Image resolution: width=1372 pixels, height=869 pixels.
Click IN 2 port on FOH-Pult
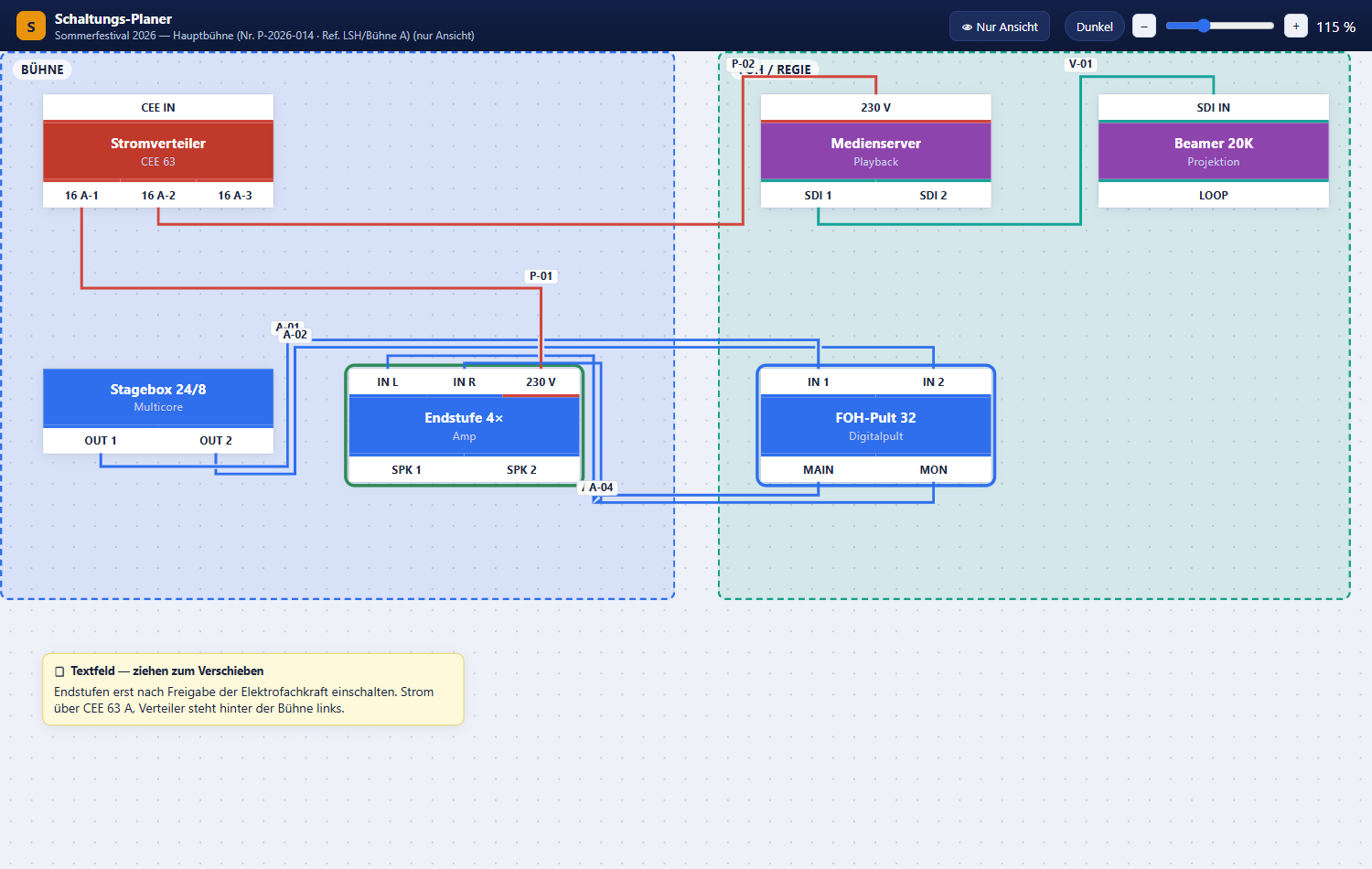(934, 381)
